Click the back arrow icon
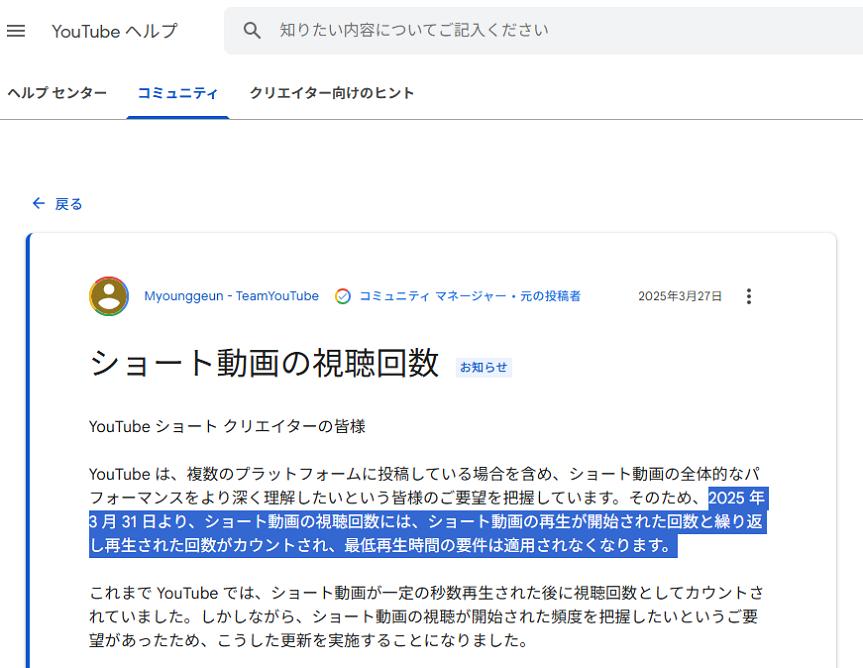Viewport: 863px width, 668px height. click(x=39, y=204)
